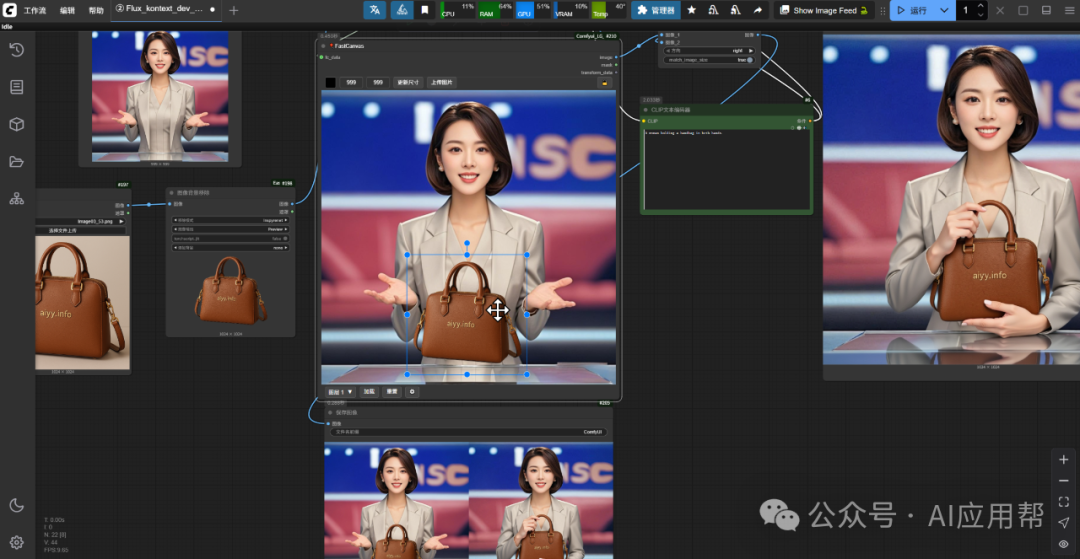The image size is (1080, 559).
Task: Change direction value right arrow
Action: (x=751, y=51)
